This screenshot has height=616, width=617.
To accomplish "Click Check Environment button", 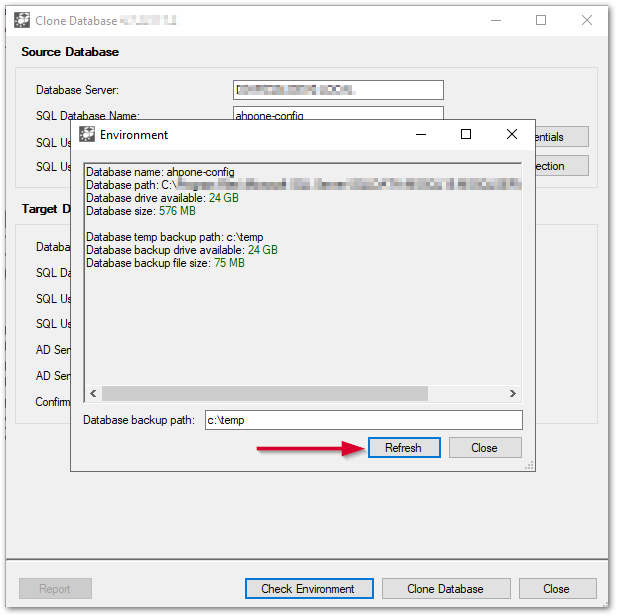I will click(x=309, y=588).
